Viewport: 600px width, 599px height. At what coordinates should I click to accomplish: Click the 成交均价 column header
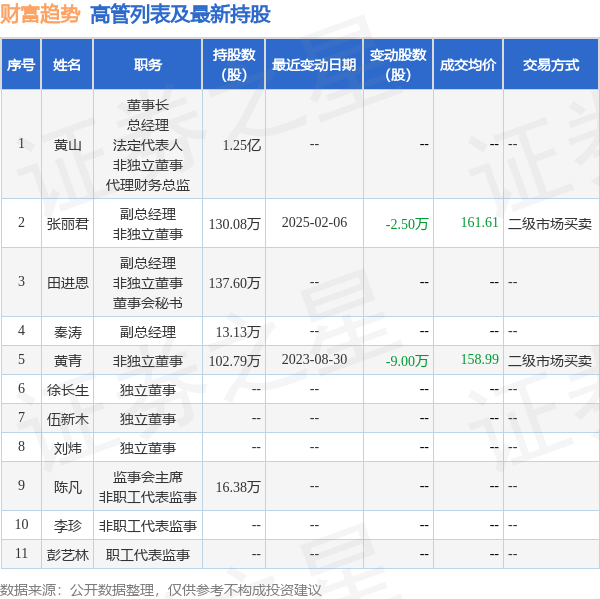(468, 65)
